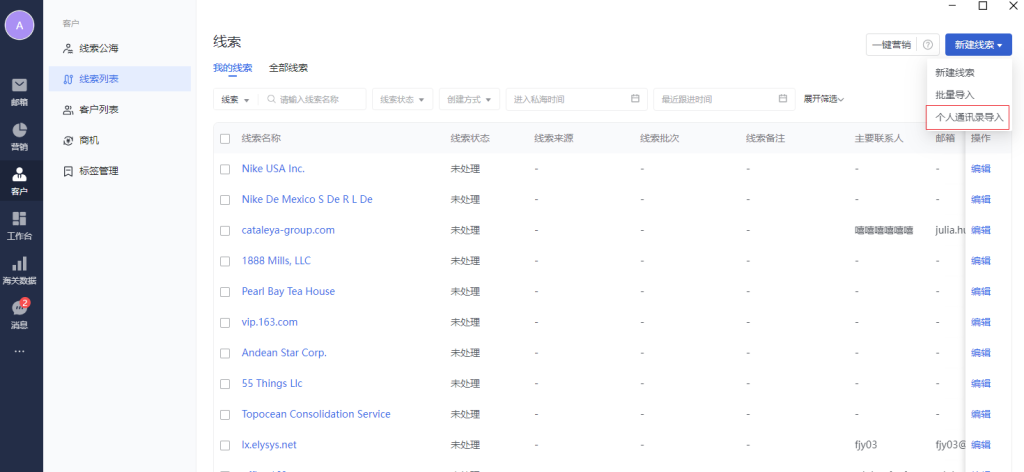The image size is (1024, 472).
Task: Open the 创建方式 dropdown filter
Action: [472, 99]
